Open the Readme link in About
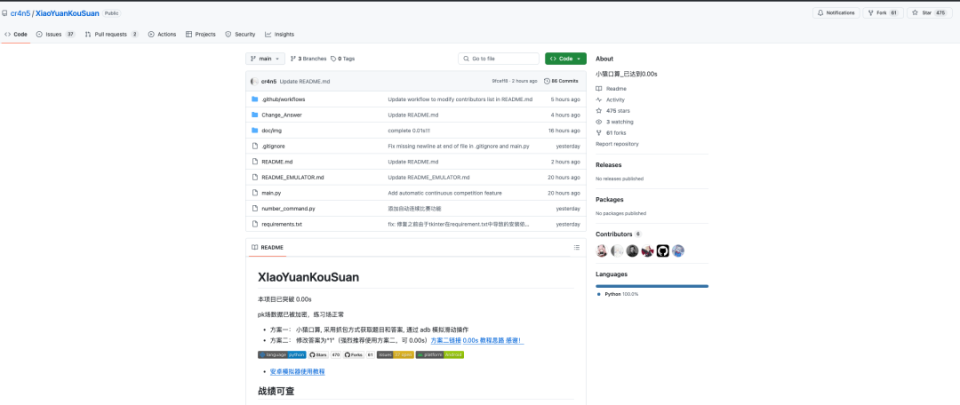The width and height of the screenshot is (960, 405). pyautogui.click(x=616, y=89)
